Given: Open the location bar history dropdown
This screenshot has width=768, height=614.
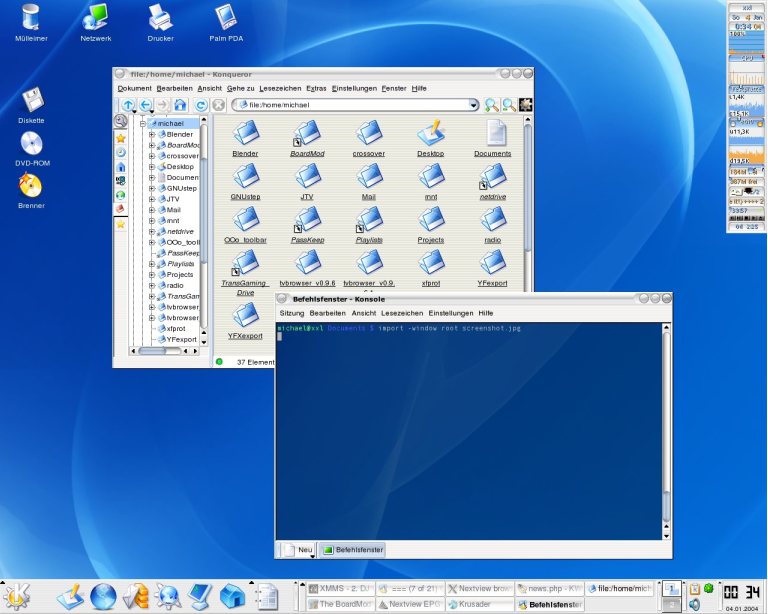Looking at the screenshot, I should (x=473, y=105).
